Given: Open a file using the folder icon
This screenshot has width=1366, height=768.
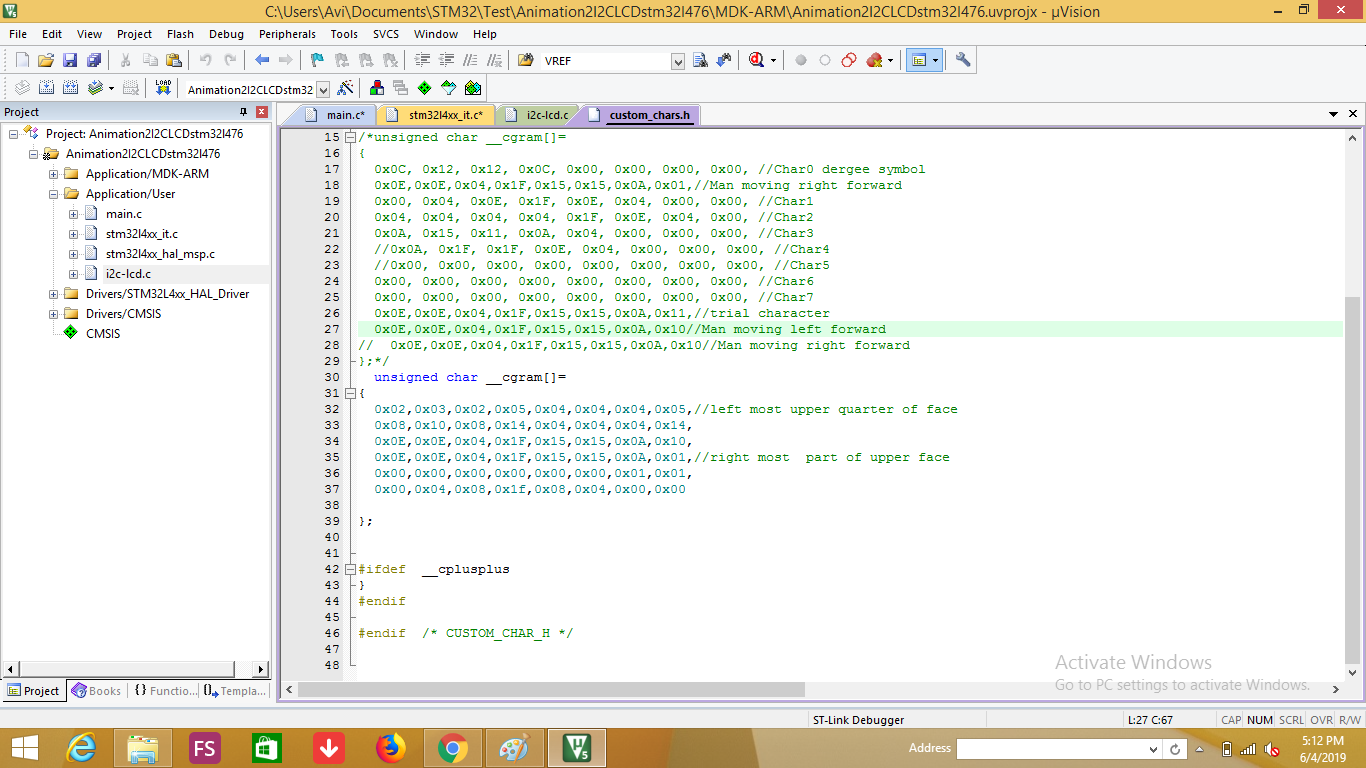Looking at the screenshot, I should (46, 60).
